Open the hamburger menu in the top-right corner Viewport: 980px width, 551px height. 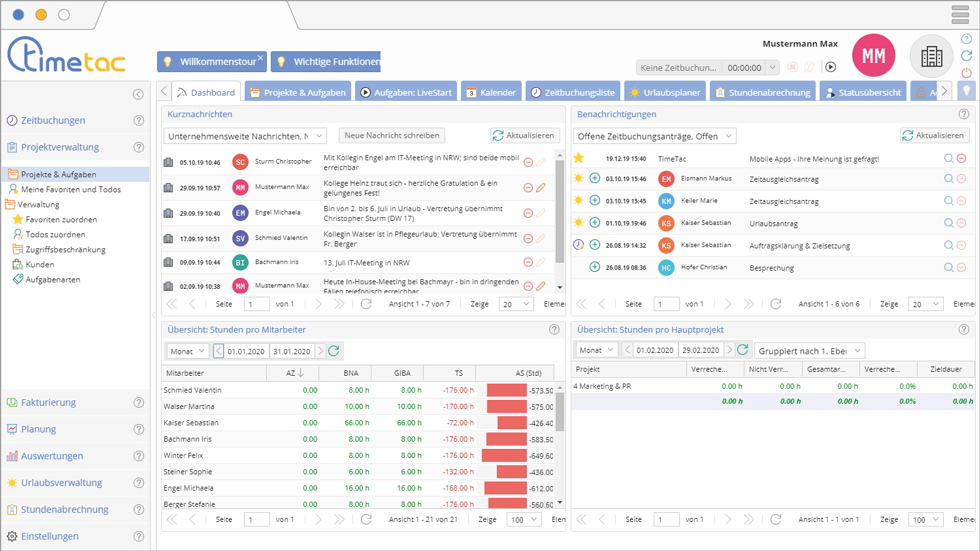pos(959,15)
